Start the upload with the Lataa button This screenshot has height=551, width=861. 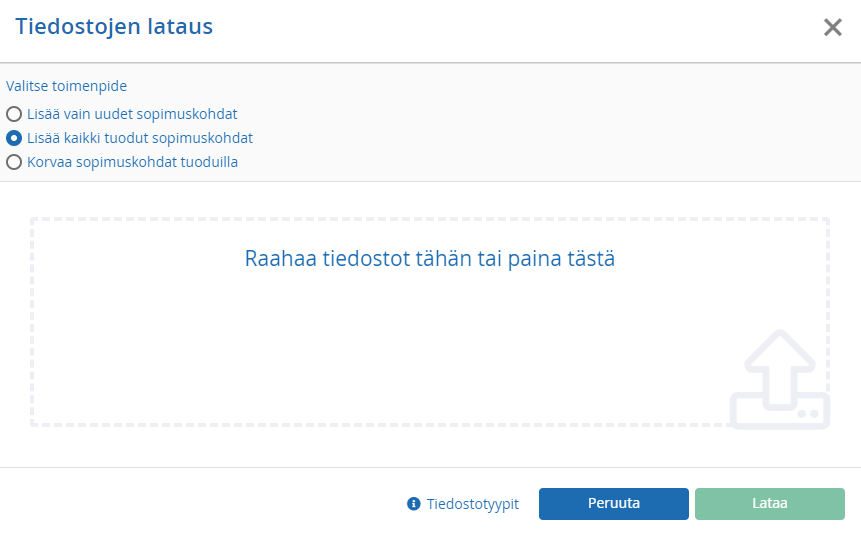point(769,504)
